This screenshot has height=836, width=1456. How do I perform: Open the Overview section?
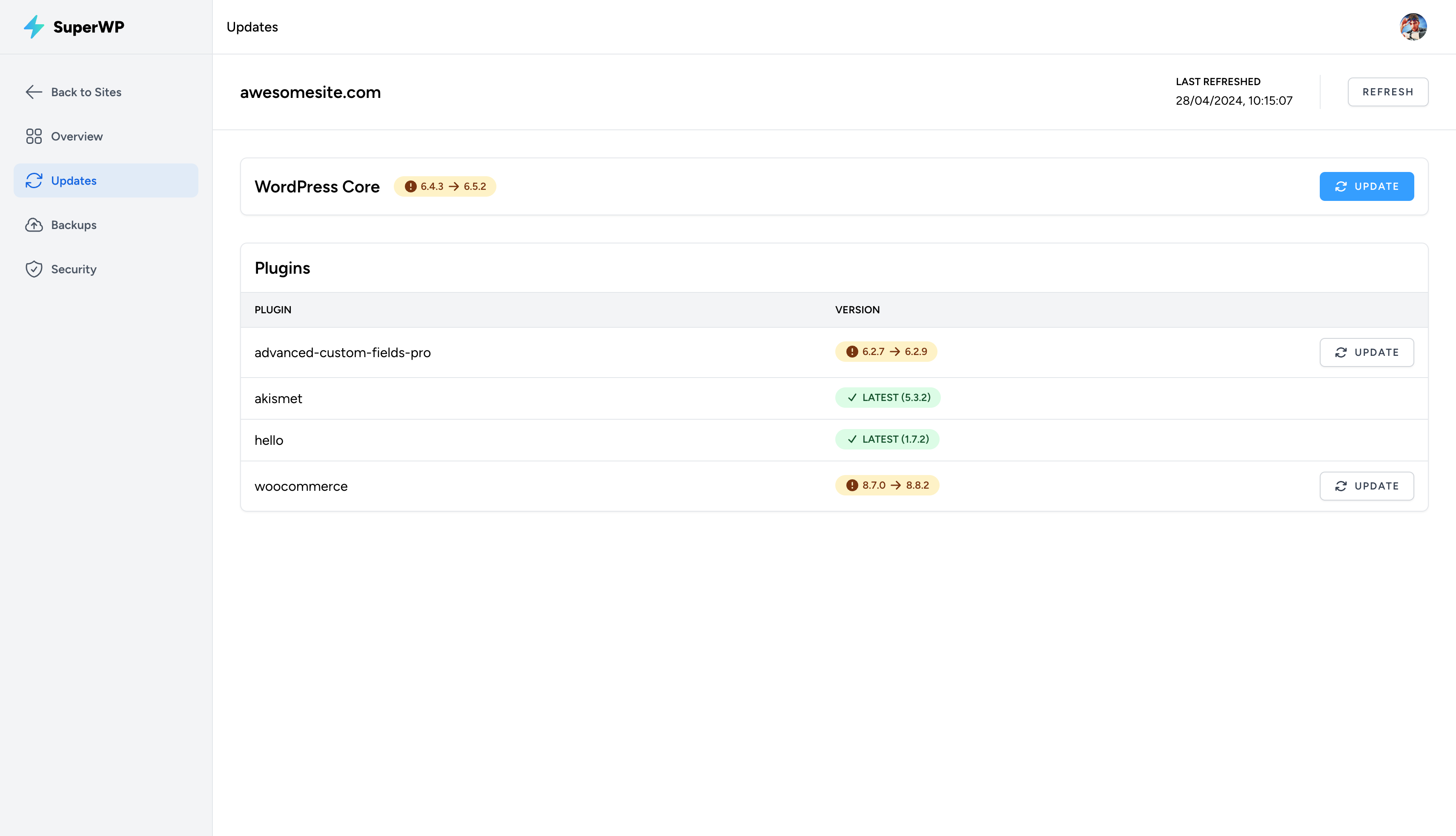click(x=106, y=136)
